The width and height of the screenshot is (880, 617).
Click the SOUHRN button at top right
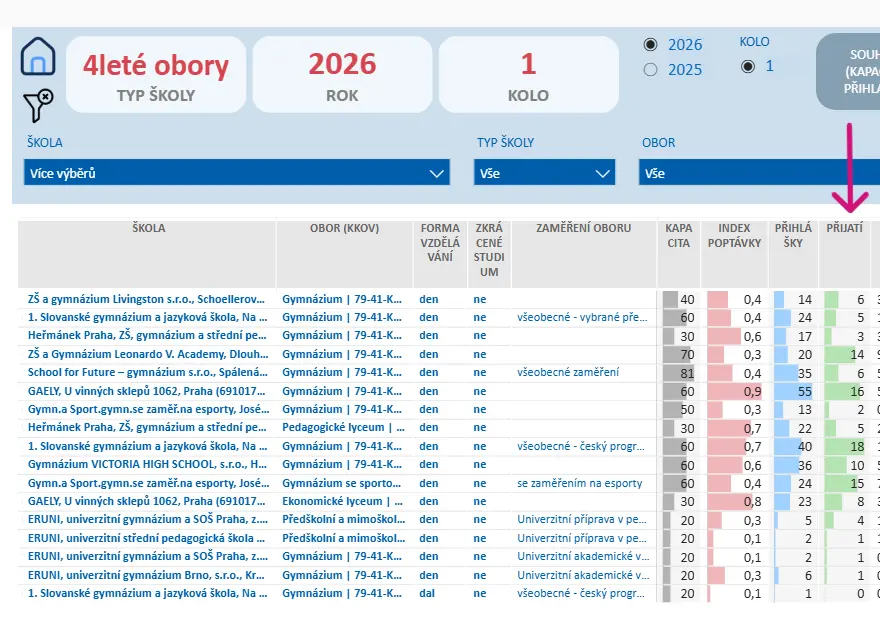pos(850,71)
